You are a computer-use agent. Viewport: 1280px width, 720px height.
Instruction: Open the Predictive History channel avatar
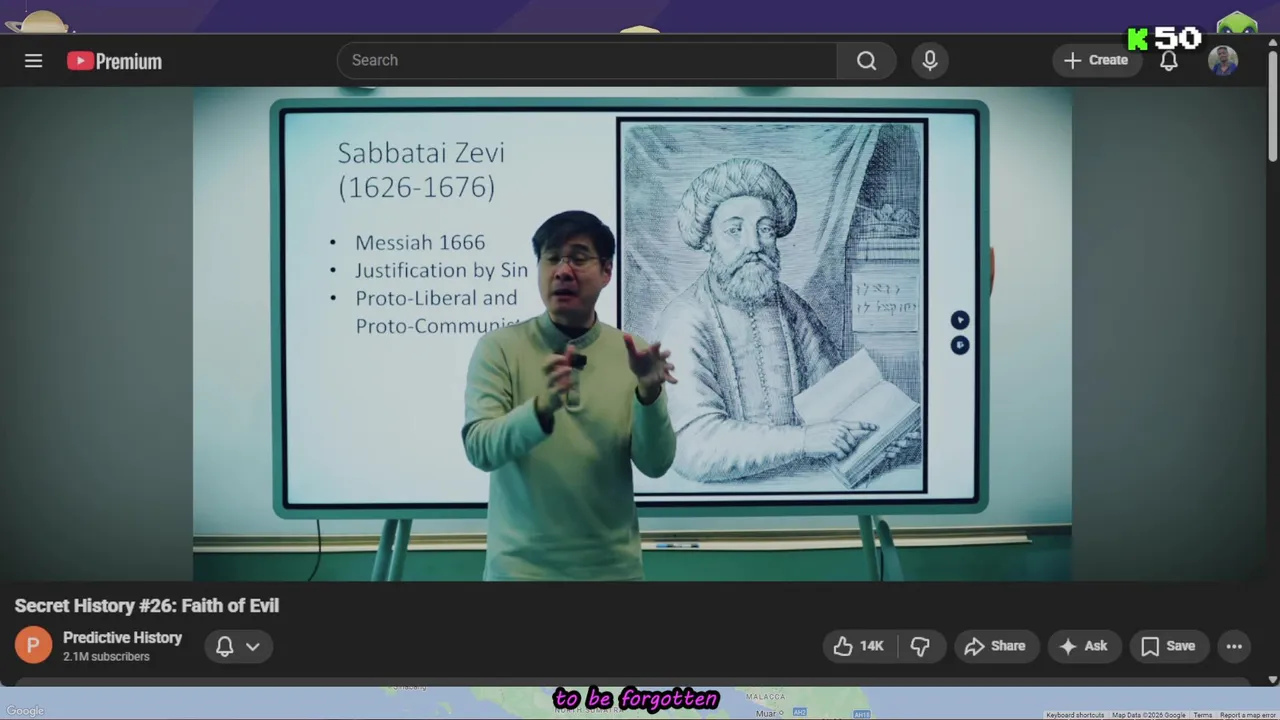[x=33, y=645]
